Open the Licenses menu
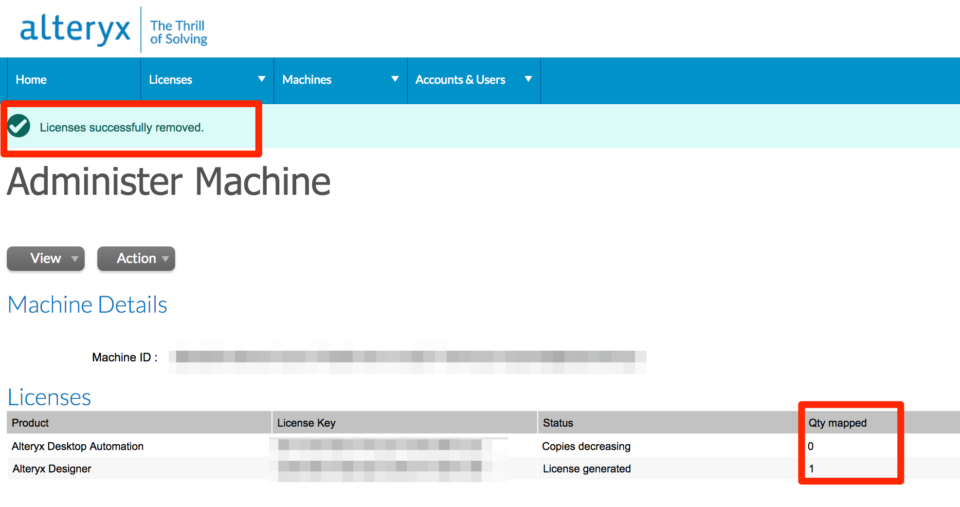Image resolution: width=960 pixels, height=507 pixels. 170,80
